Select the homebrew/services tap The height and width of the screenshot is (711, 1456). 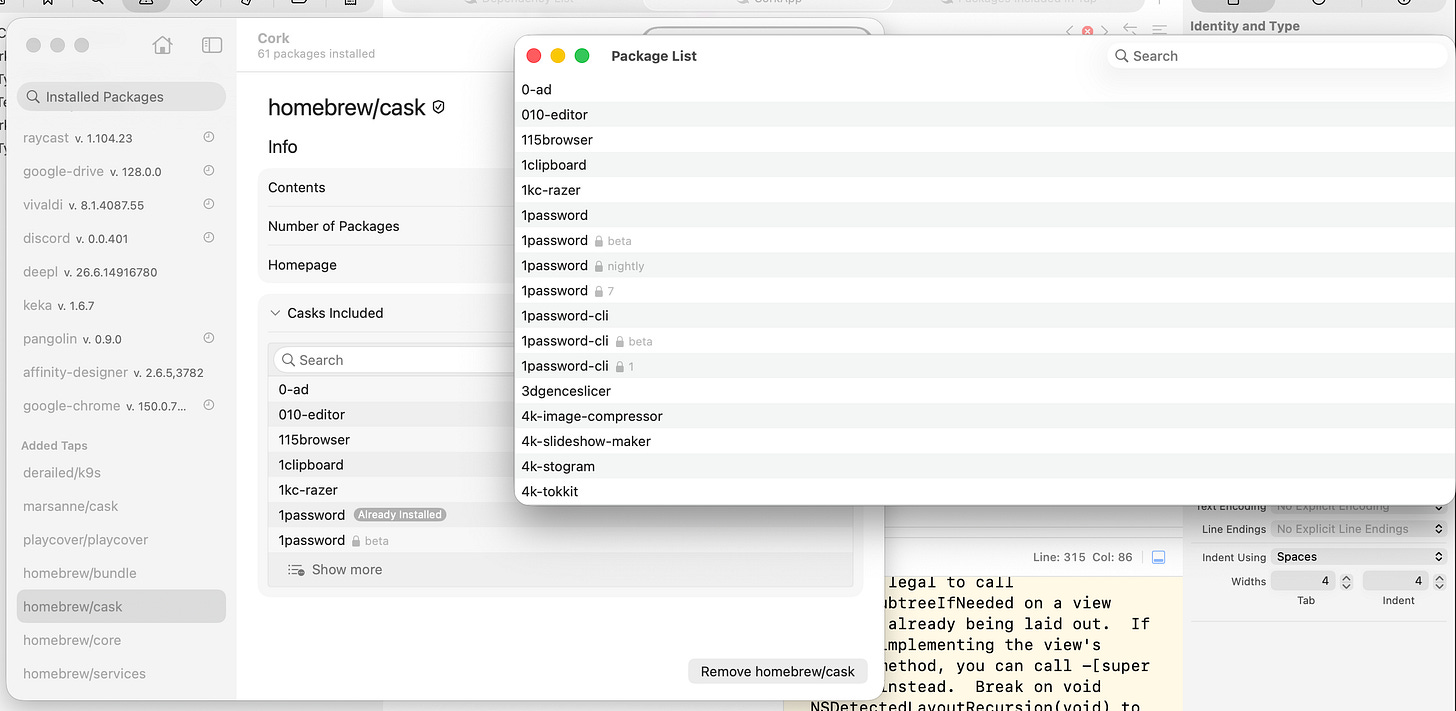point(121,673)
